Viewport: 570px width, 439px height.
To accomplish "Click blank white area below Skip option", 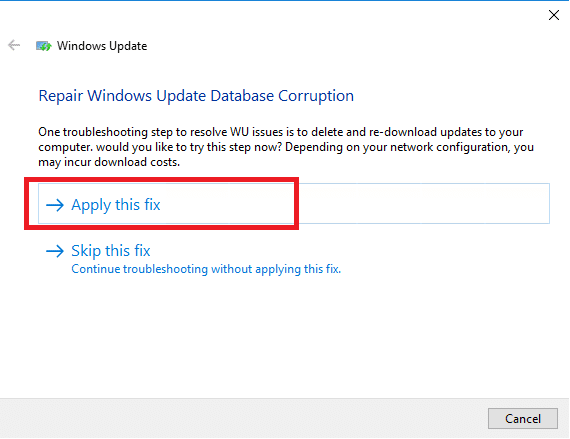I will (x=284, y=334).
